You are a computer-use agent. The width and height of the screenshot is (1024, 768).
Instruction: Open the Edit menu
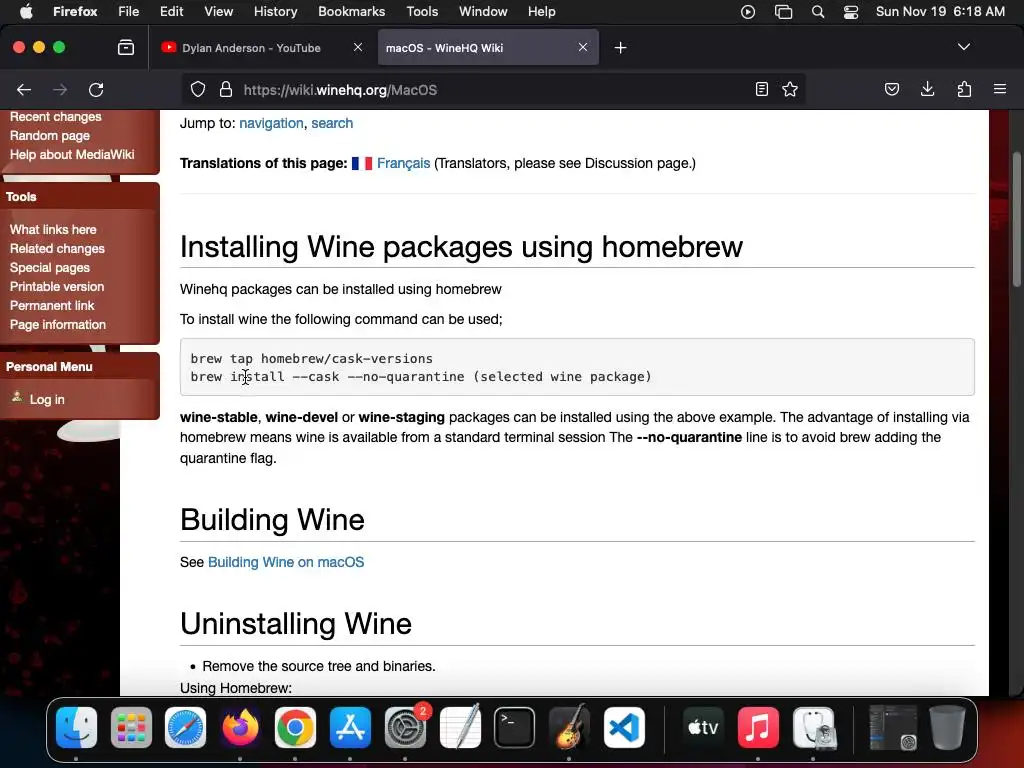pos(171,11)
